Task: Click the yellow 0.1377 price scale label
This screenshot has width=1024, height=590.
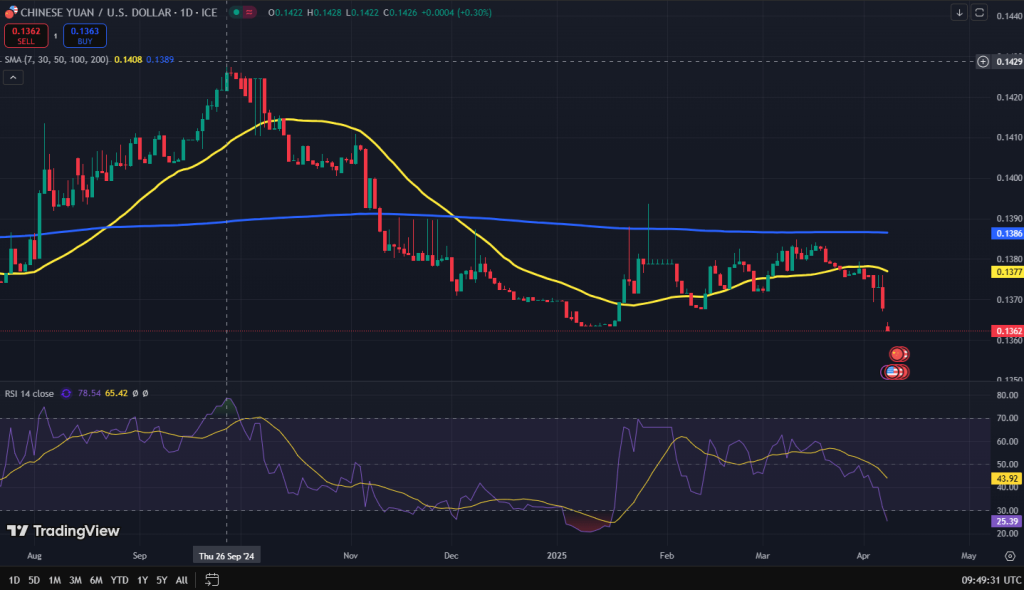Action: (x=1007, y=272)
